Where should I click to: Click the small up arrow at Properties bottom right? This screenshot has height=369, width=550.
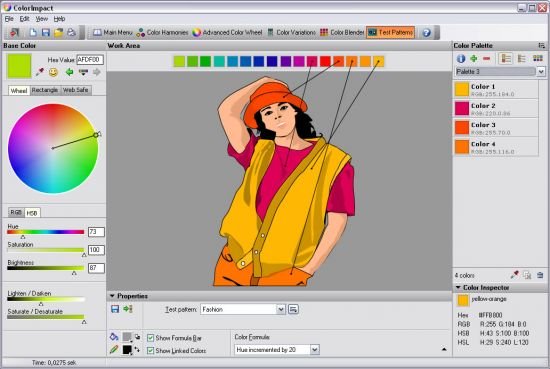[x=444, y=349]
